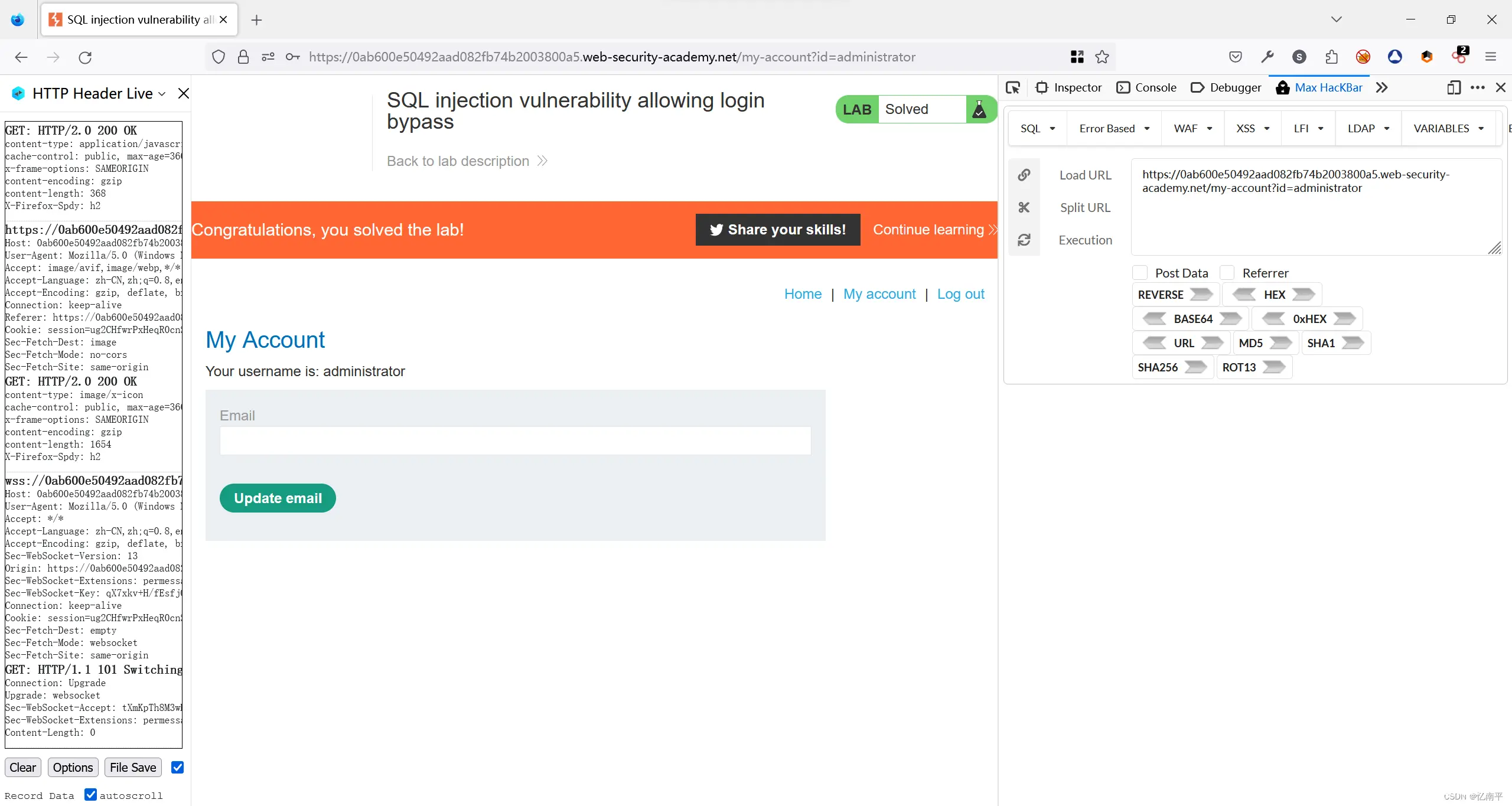
Task: Click the SHA256 hash button
Action: [1172, 367]
